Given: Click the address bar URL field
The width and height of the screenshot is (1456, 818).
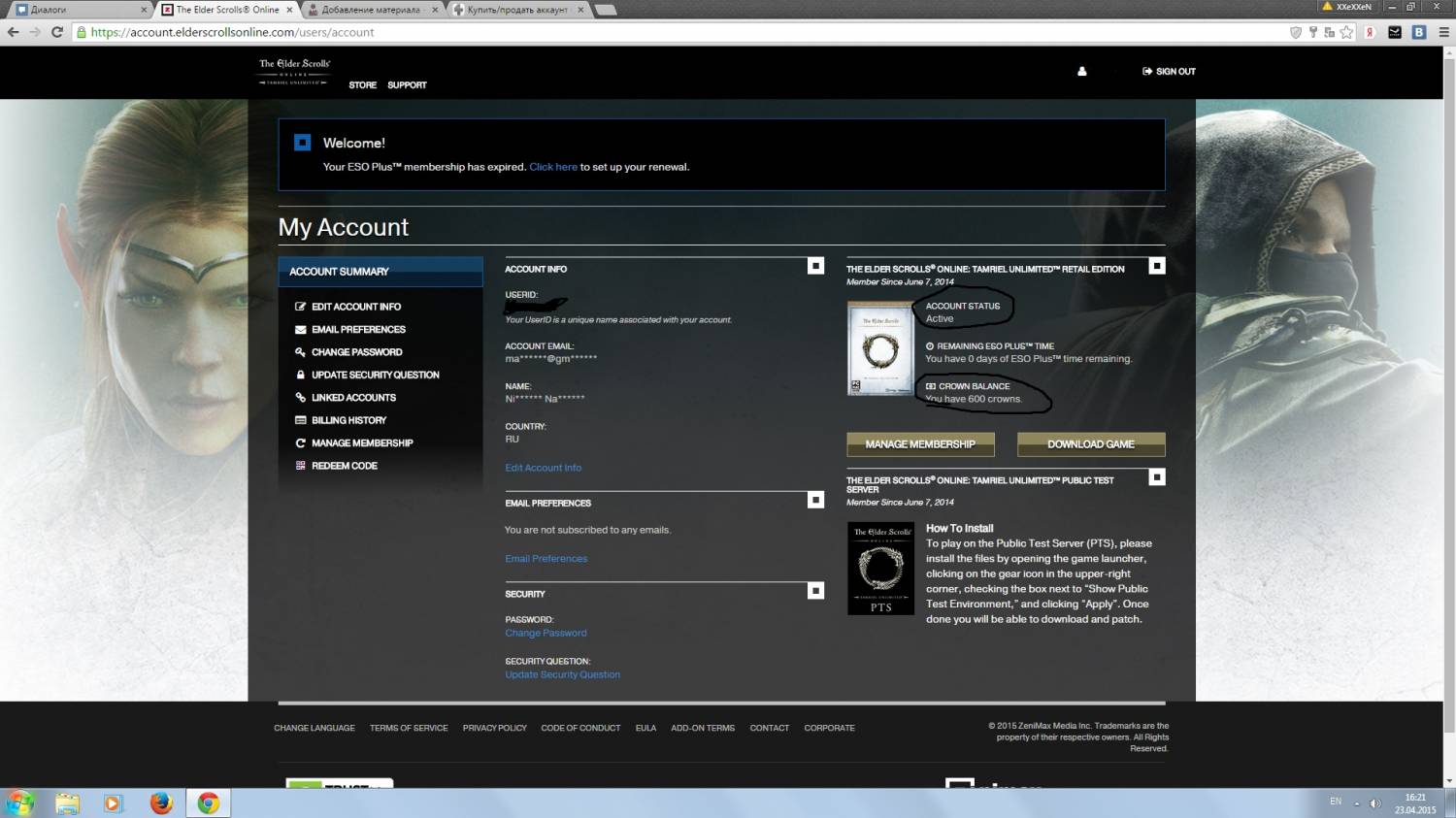Looking at the screenshot, I should point(679,32).
